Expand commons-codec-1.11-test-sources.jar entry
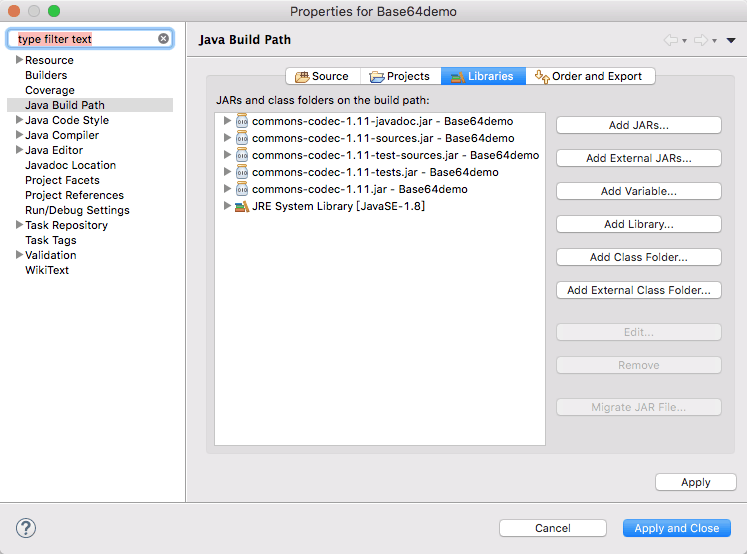The width and height of the screenshot is (747, 554). (227, 155)
